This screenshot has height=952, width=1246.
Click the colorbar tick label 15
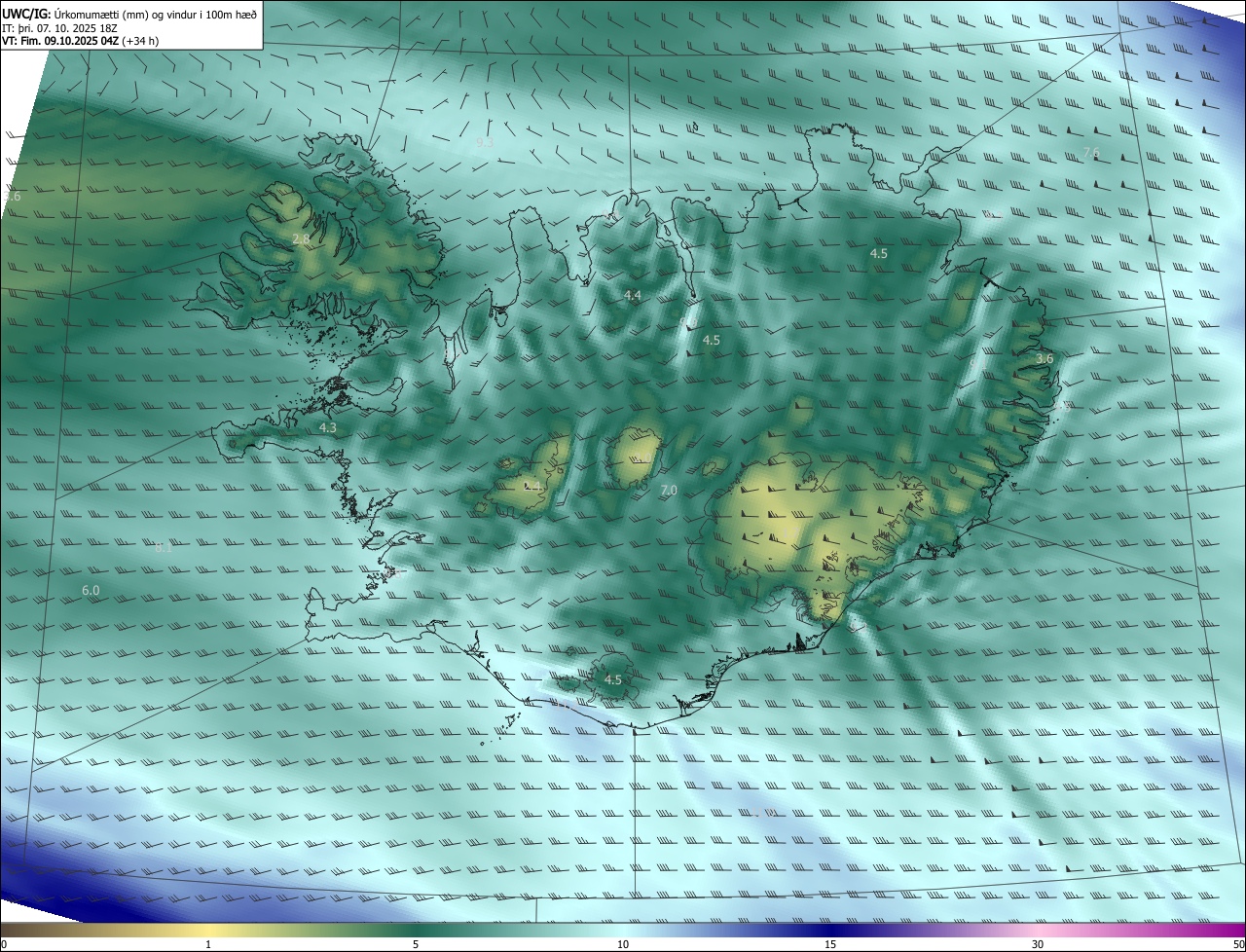coord(830,944)
